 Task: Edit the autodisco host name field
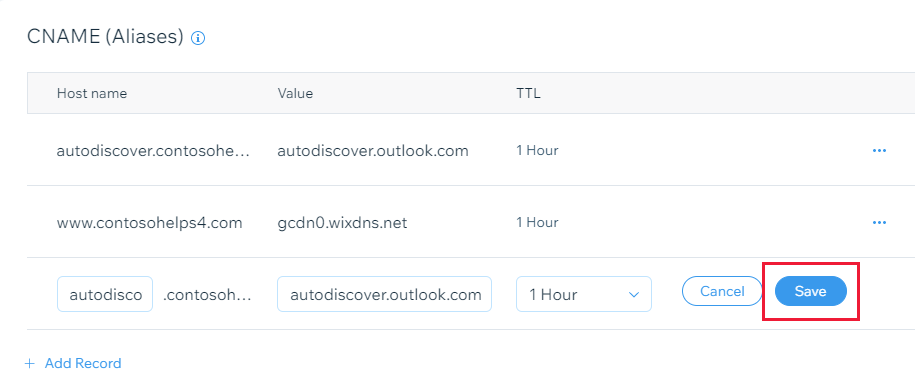tap(105, 294)
